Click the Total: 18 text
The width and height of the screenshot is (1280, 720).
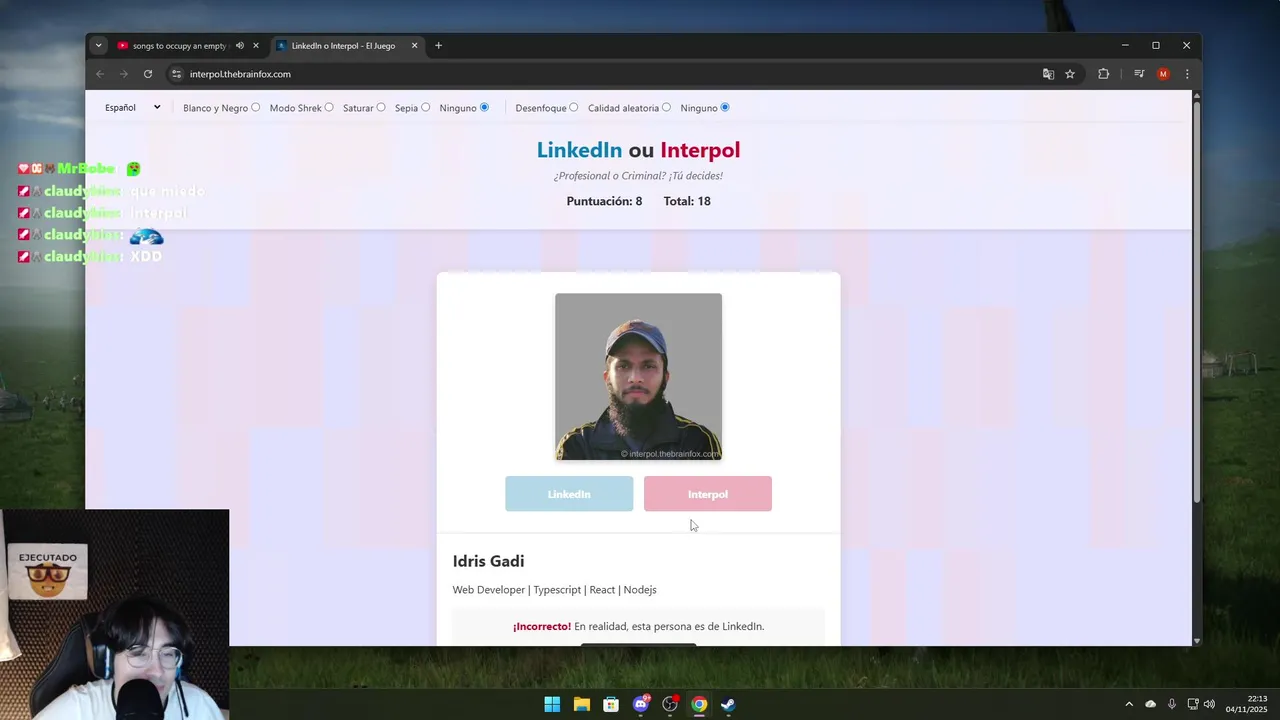coord(687,201)
